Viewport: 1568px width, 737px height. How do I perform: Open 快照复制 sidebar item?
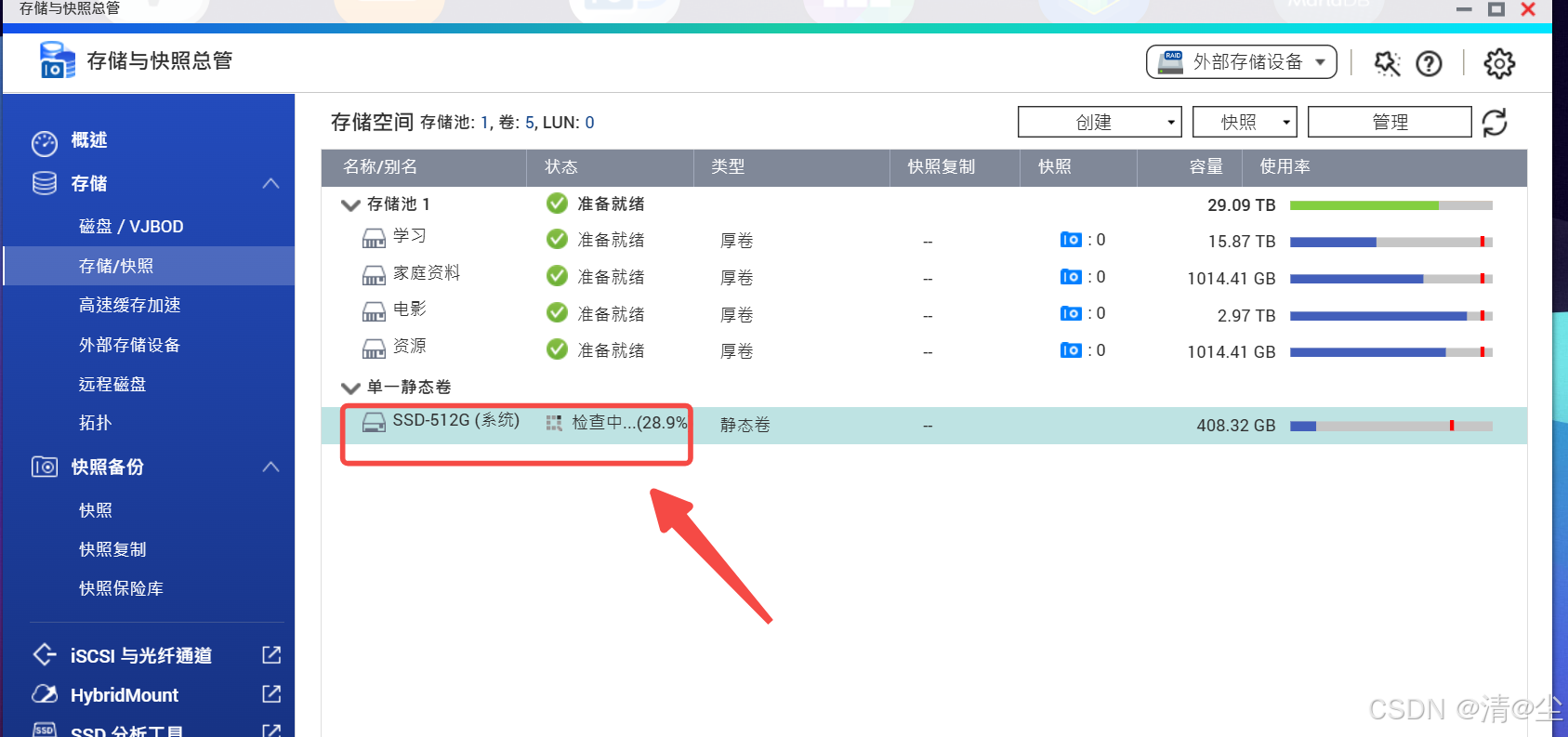tap(112, 549)
